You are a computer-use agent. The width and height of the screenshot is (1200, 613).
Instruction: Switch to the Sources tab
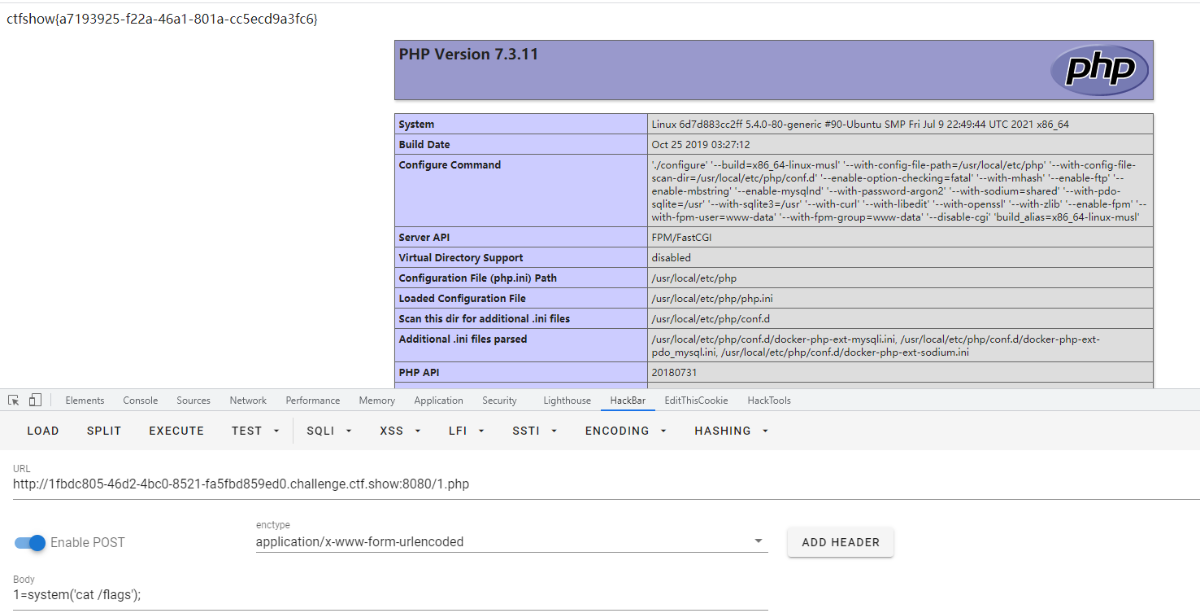[x=193, y=400]
